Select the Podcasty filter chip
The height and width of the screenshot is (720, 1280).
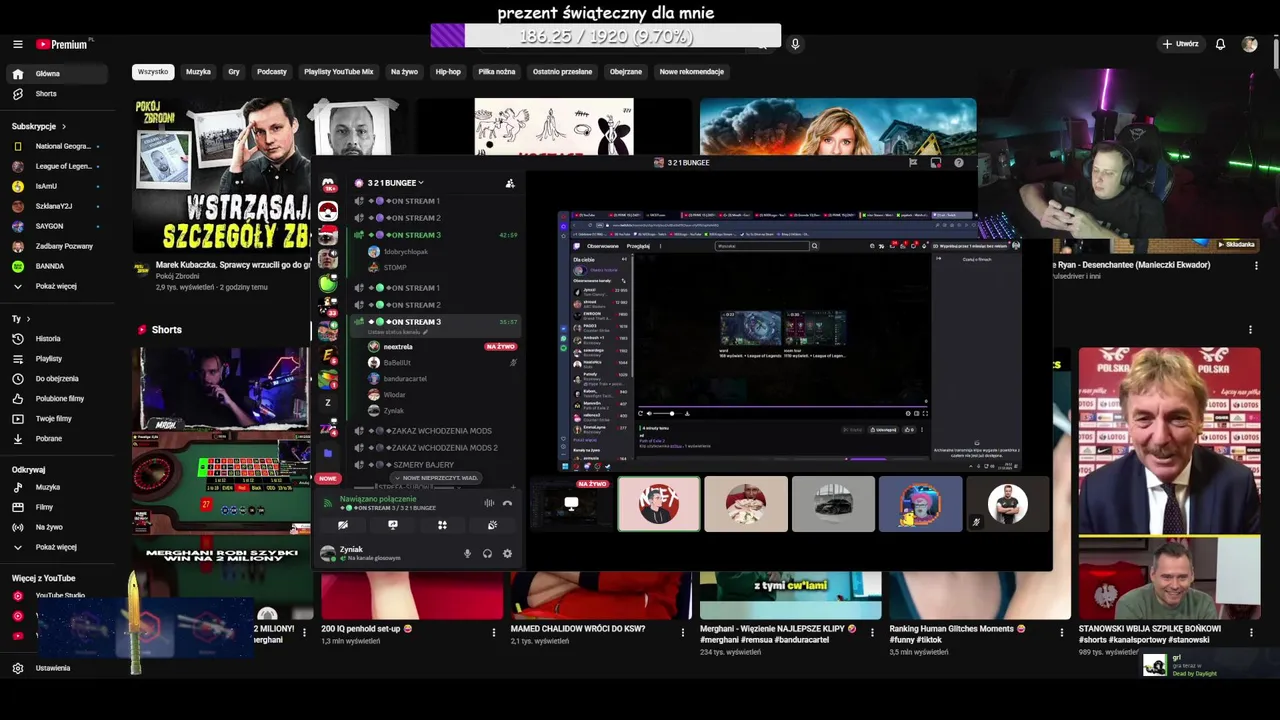(x=272, y=72)
